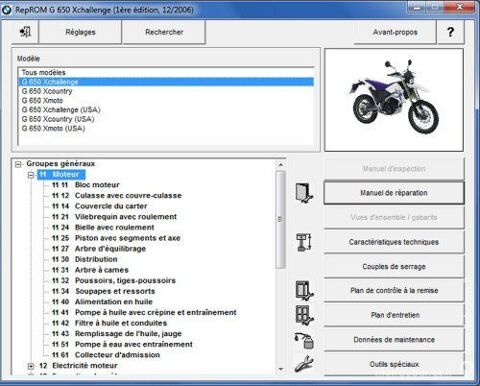Select 11 61 Collecteur d'admission
Screen dimensions: 480x386
[x=106, y=355]
